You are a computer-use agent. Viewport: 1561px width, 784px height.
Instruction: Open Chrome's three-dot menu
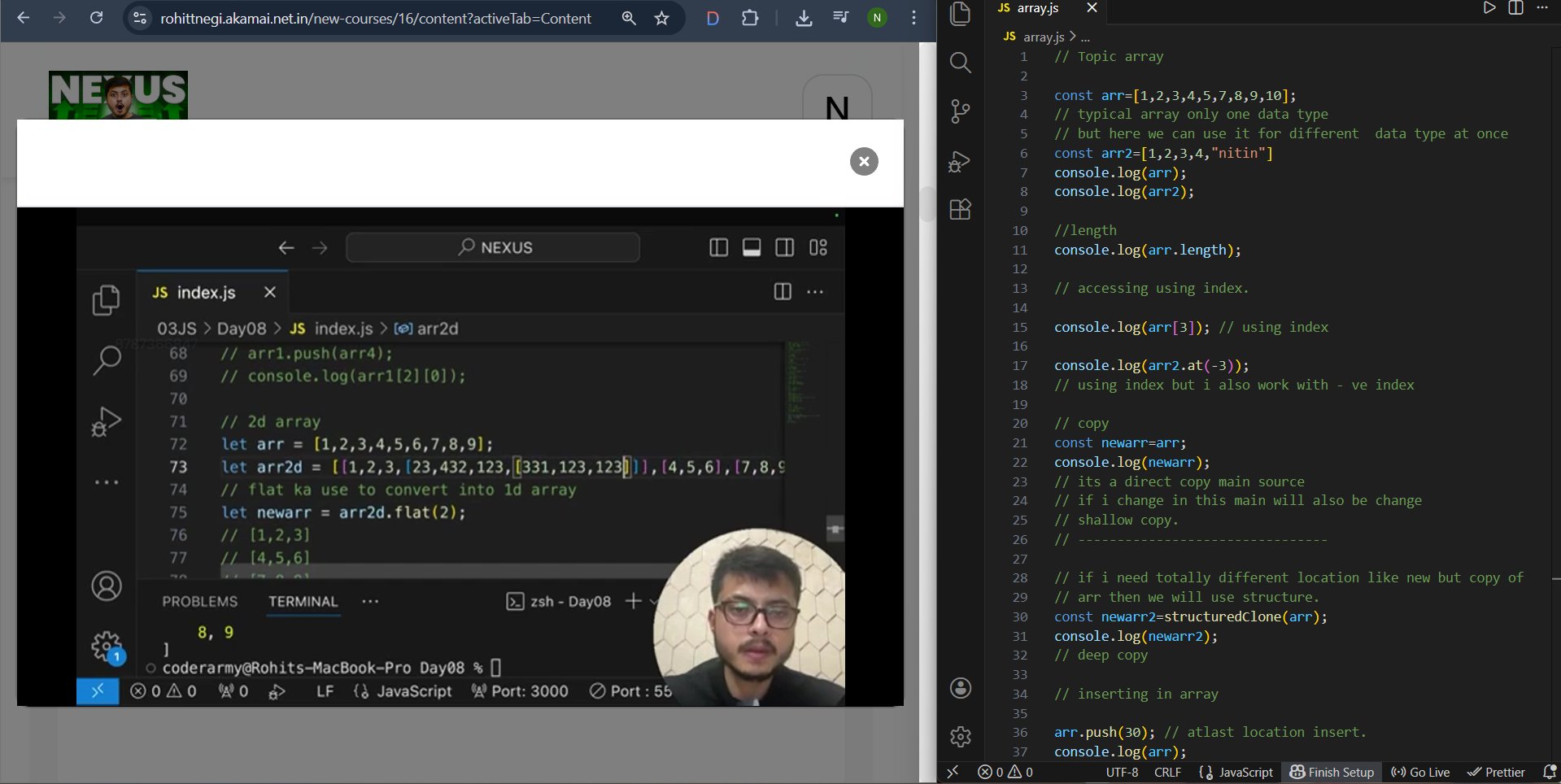914,18
